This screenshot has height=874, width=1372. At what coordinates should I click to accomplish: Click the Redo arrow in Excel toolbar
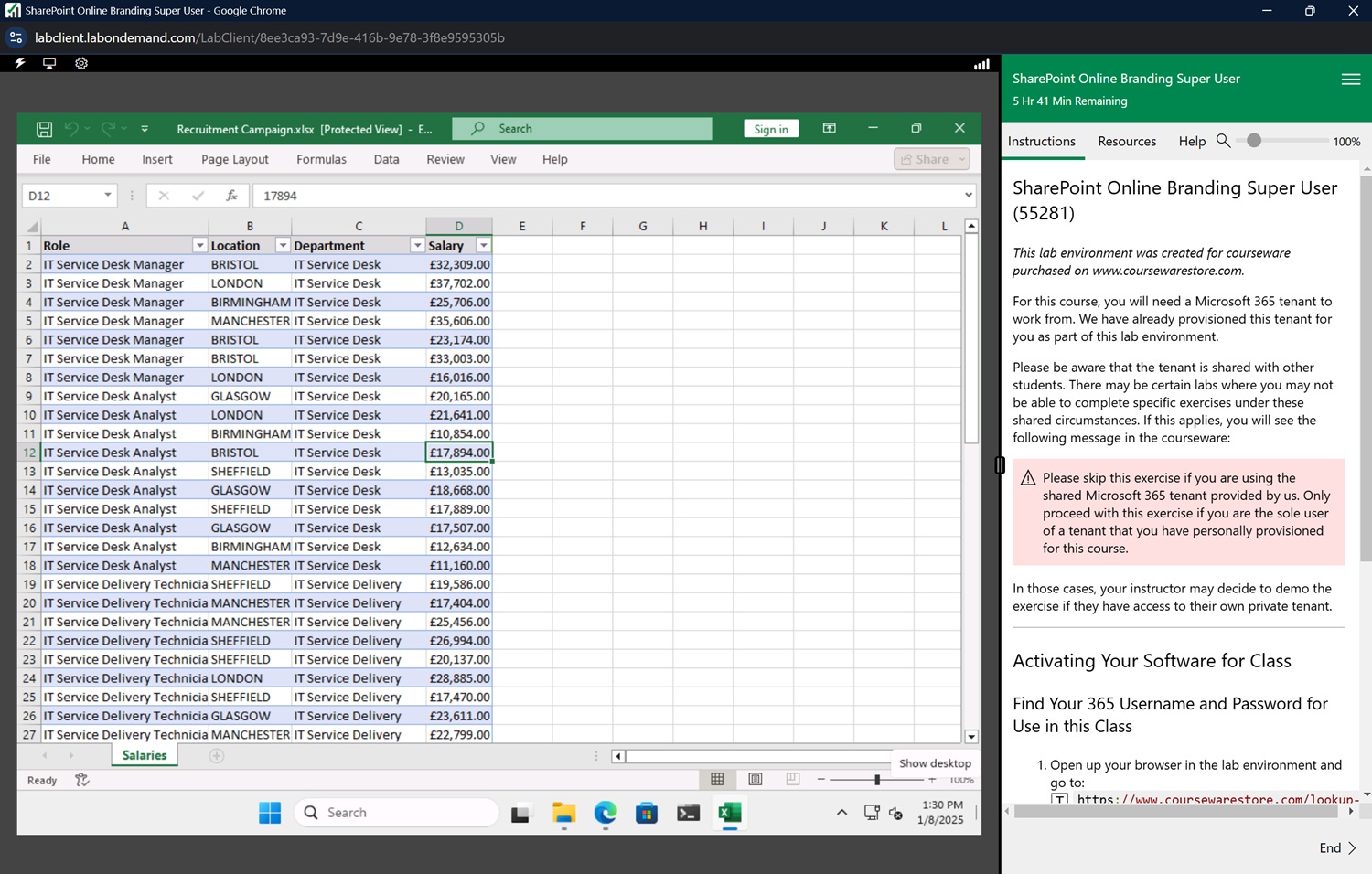pyautogui.click(x=108, y=129)
